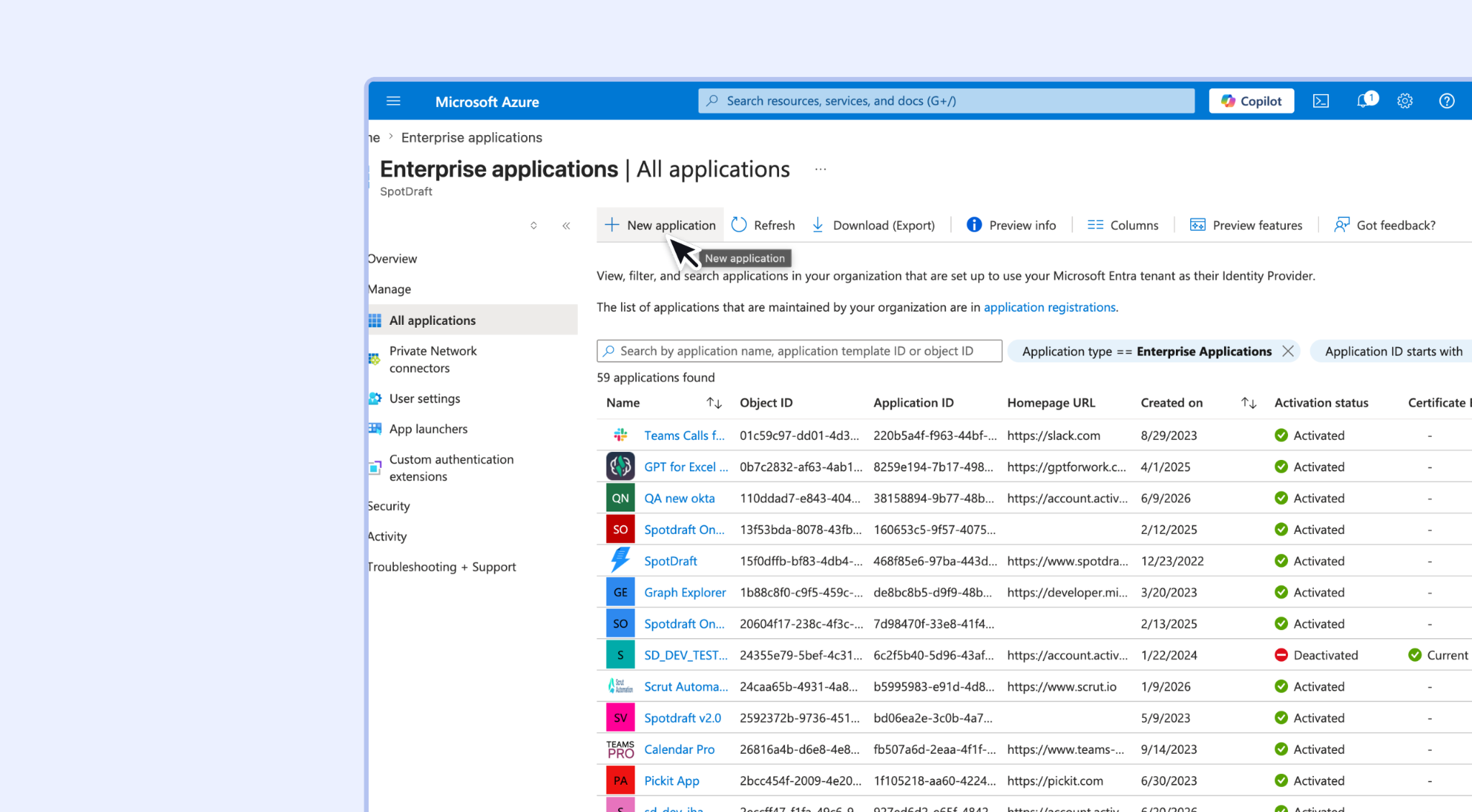Open the notifications bell
This screenshot has height=812, width=1472.
click(x=1365, y=101)
